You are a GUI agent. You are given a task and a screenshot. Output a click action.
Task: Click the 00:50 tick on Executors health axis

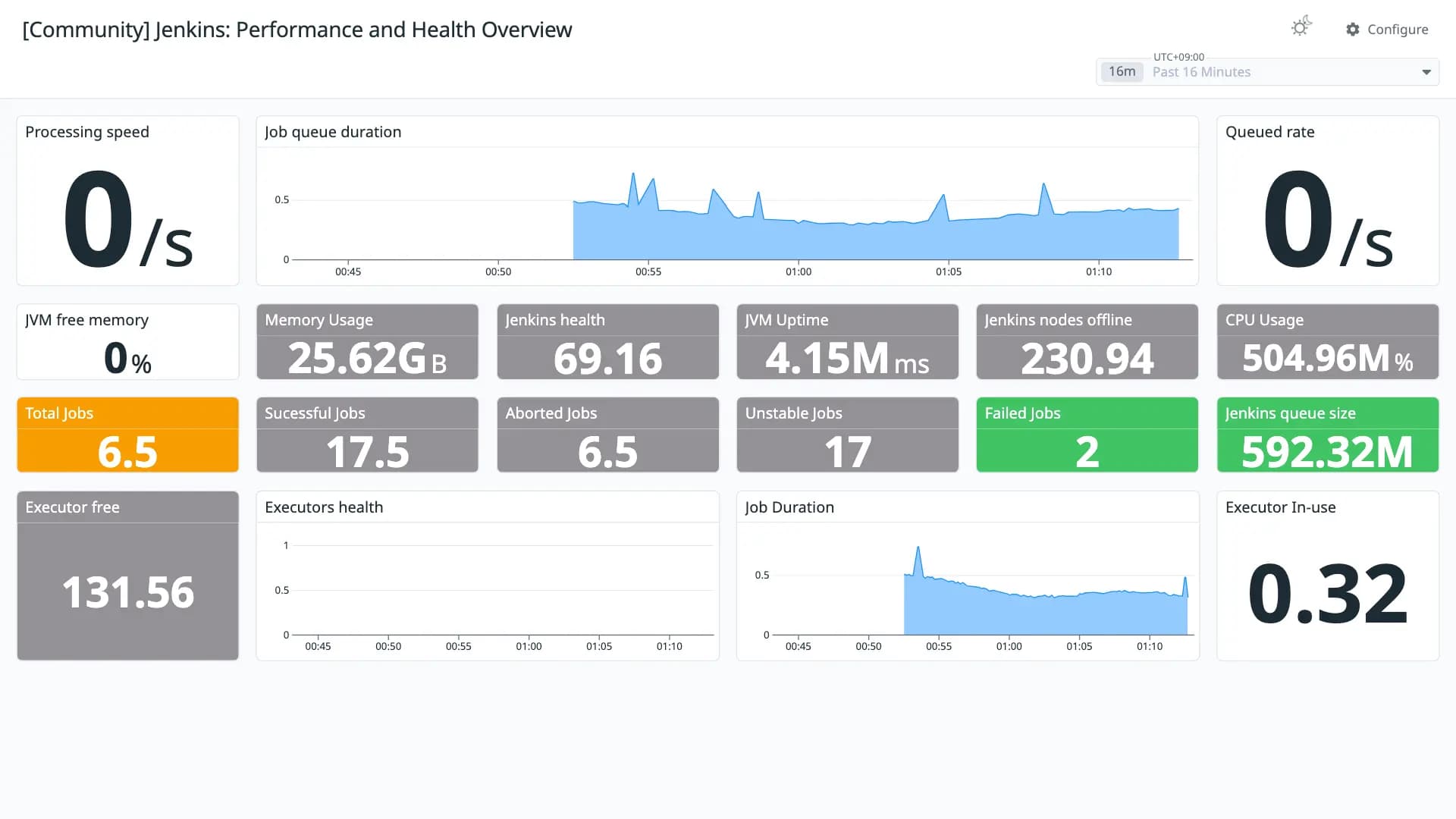tap(388, 646)
